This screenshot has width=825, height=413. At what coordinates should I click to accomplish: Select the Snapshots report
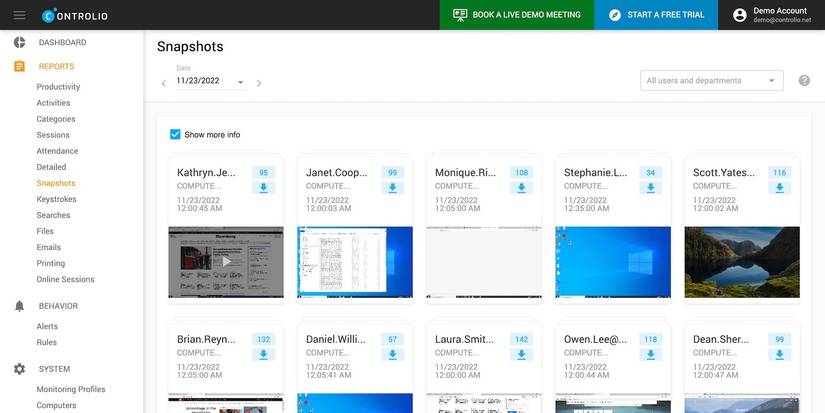(56, 183)
